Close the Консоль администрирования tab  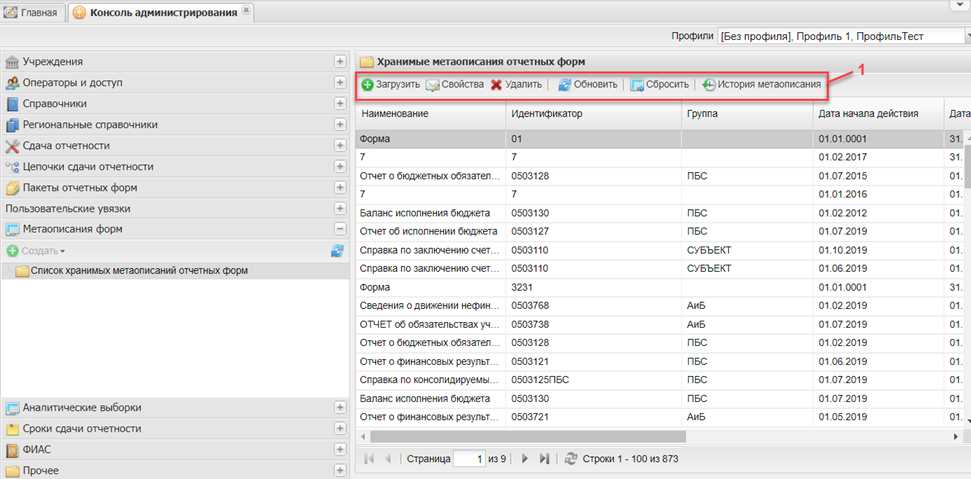[247, 10]
